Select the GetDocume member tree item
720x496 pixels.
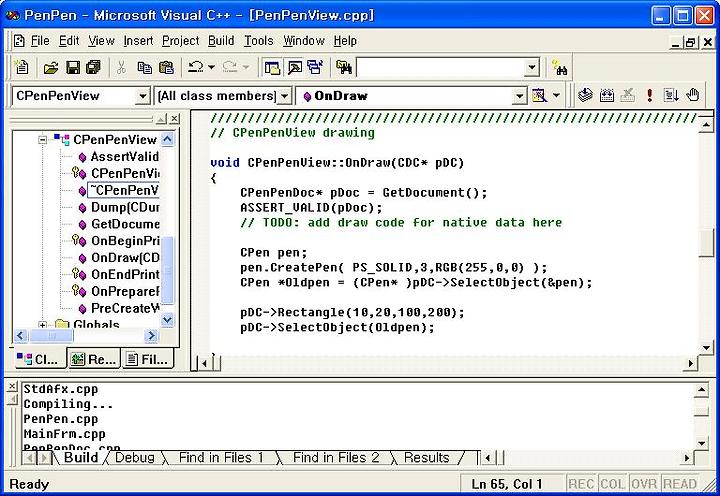tap(125, 225)
